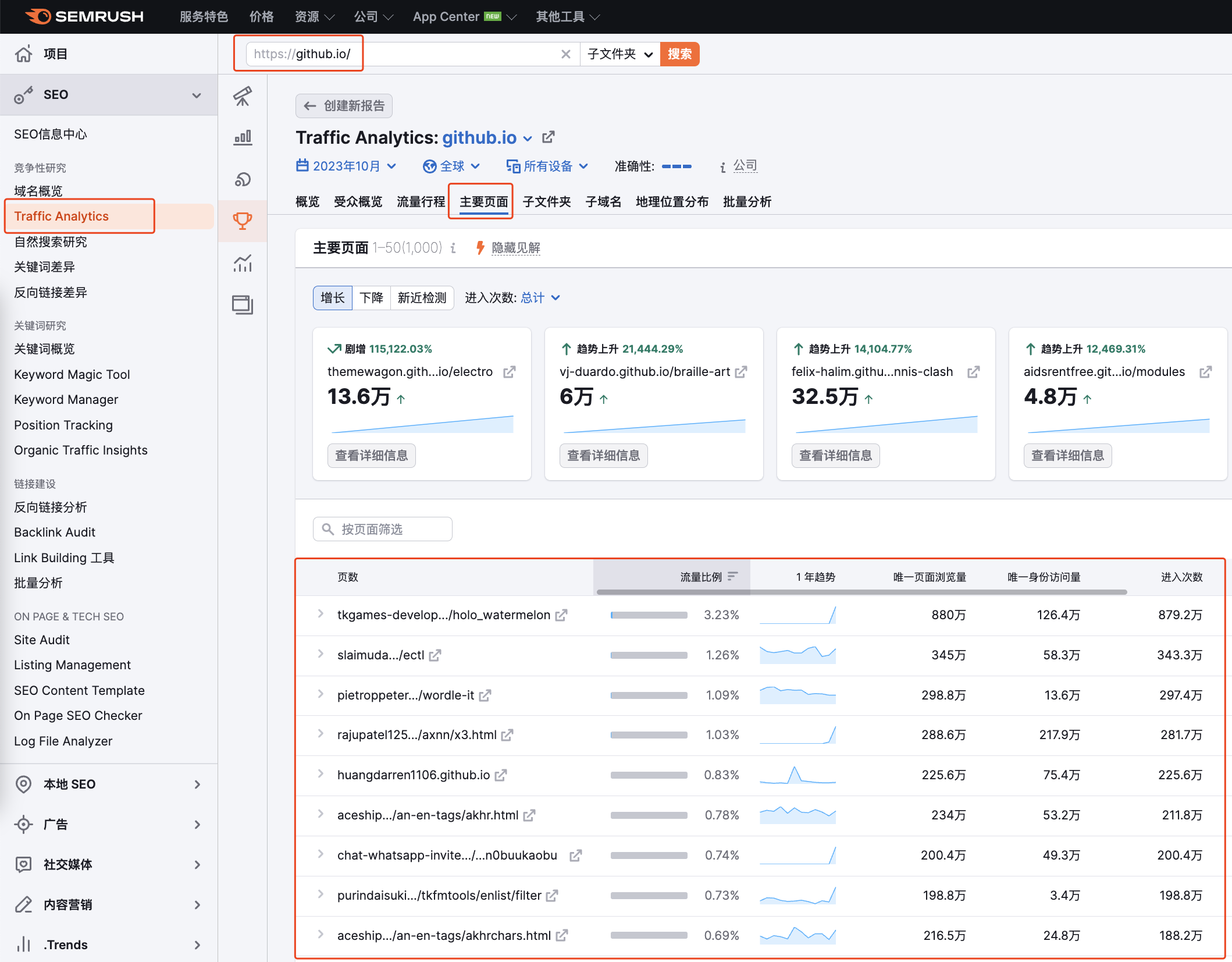Image resolution: width=1232 pixels, height=962 pixels.
Task: Select the 增长 filter toggle
Action: click(x=333, y=298)
